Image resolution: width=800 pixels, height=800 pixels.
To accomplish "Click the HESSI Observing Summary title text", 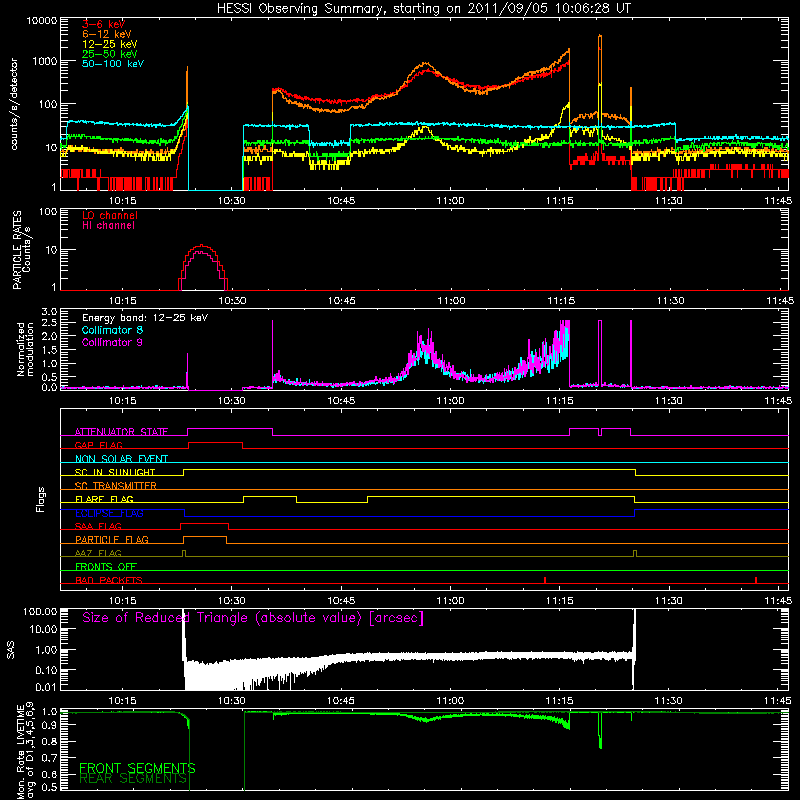I will (423, 8).
